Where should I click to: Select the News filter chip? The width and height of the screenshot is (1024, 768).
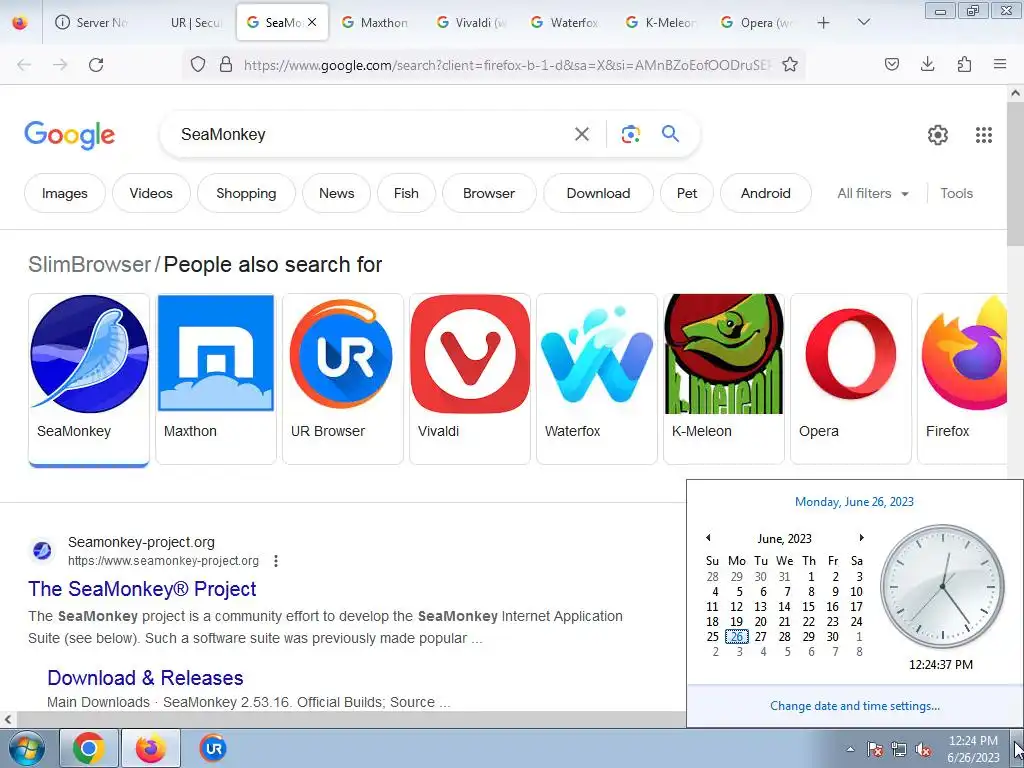point(336,193)
